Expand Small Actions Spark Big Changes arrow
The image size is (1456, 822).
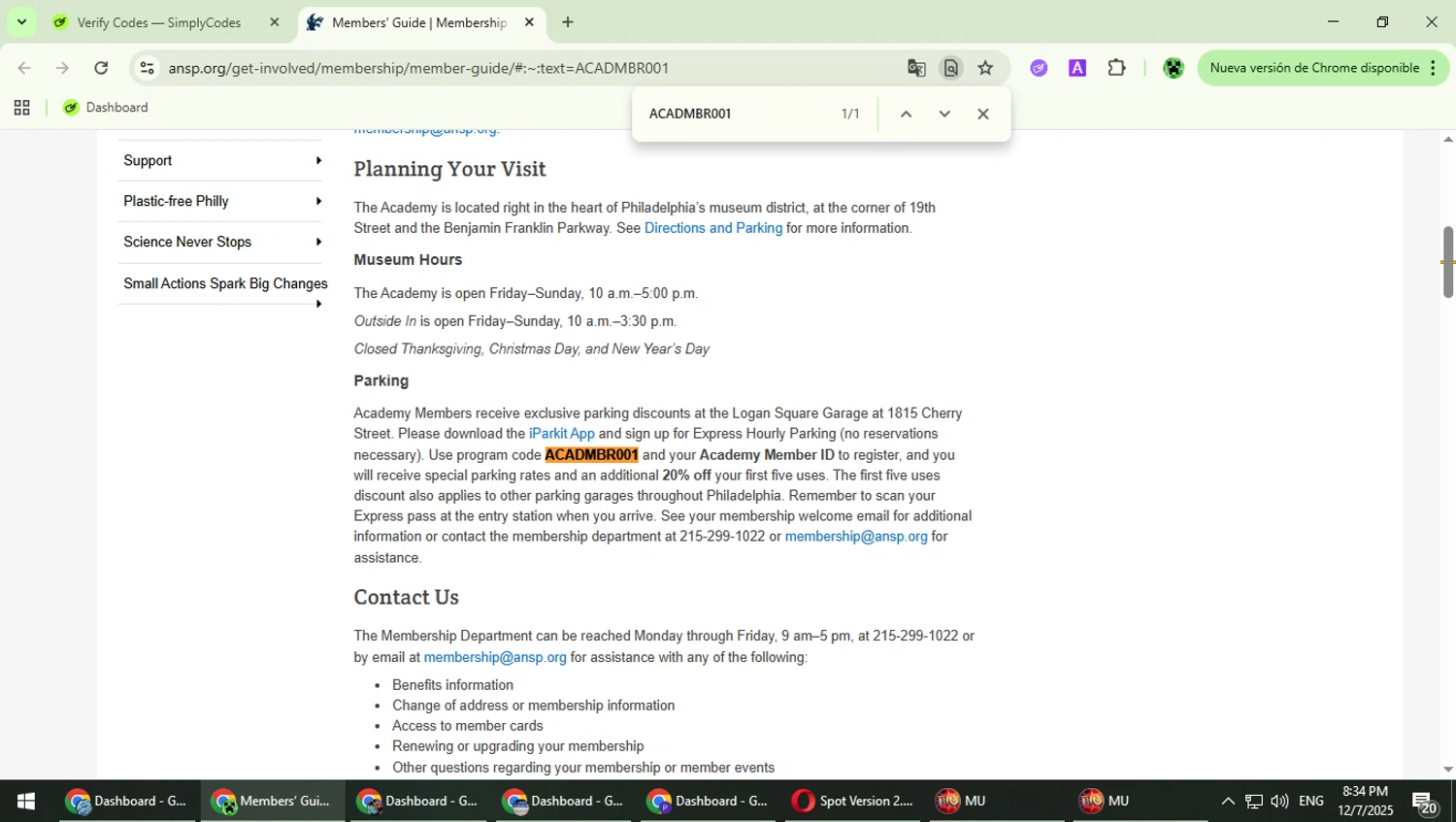coord(318,304)
